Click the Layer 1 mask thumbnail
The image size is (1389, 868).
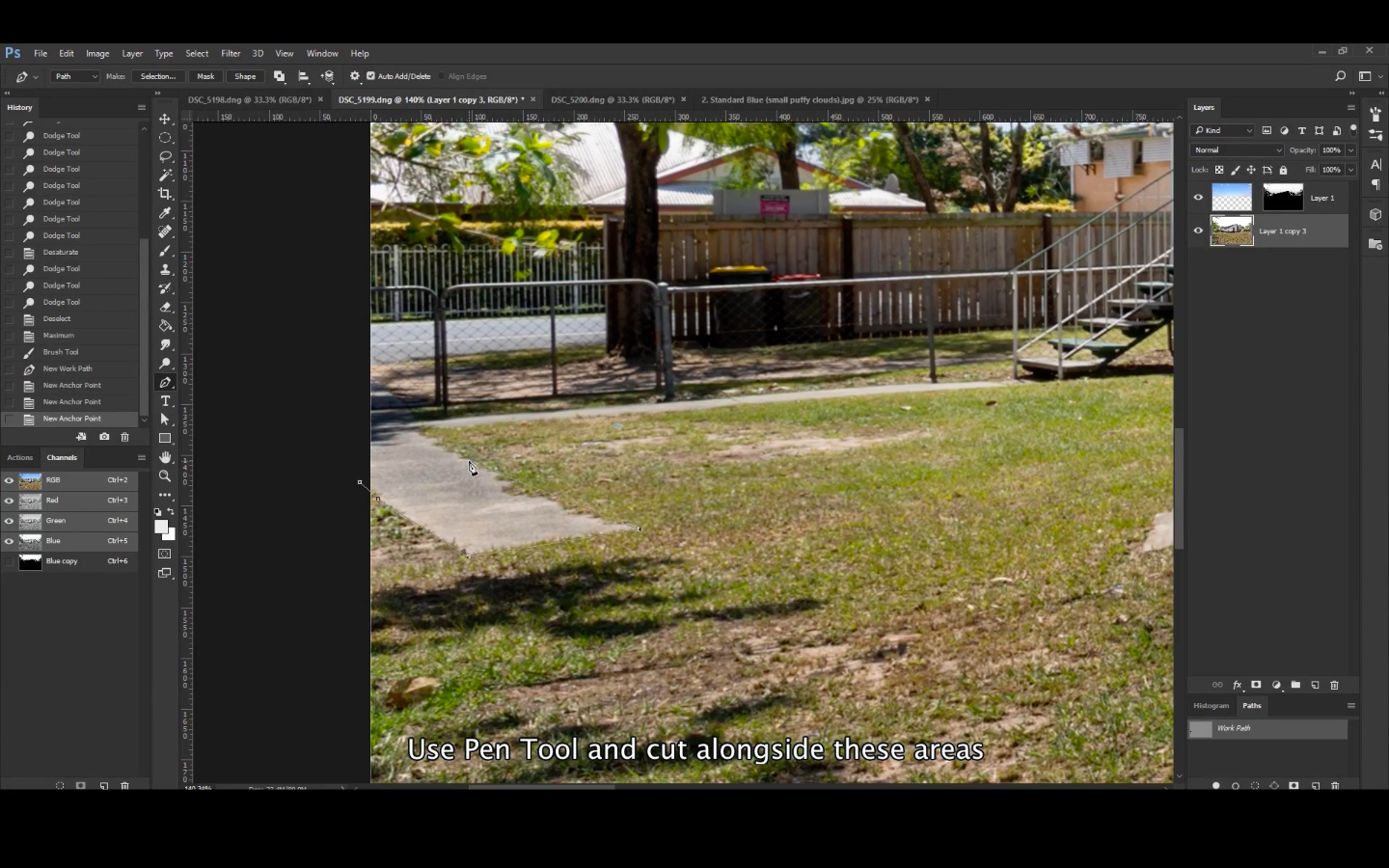pos(1283,198)
